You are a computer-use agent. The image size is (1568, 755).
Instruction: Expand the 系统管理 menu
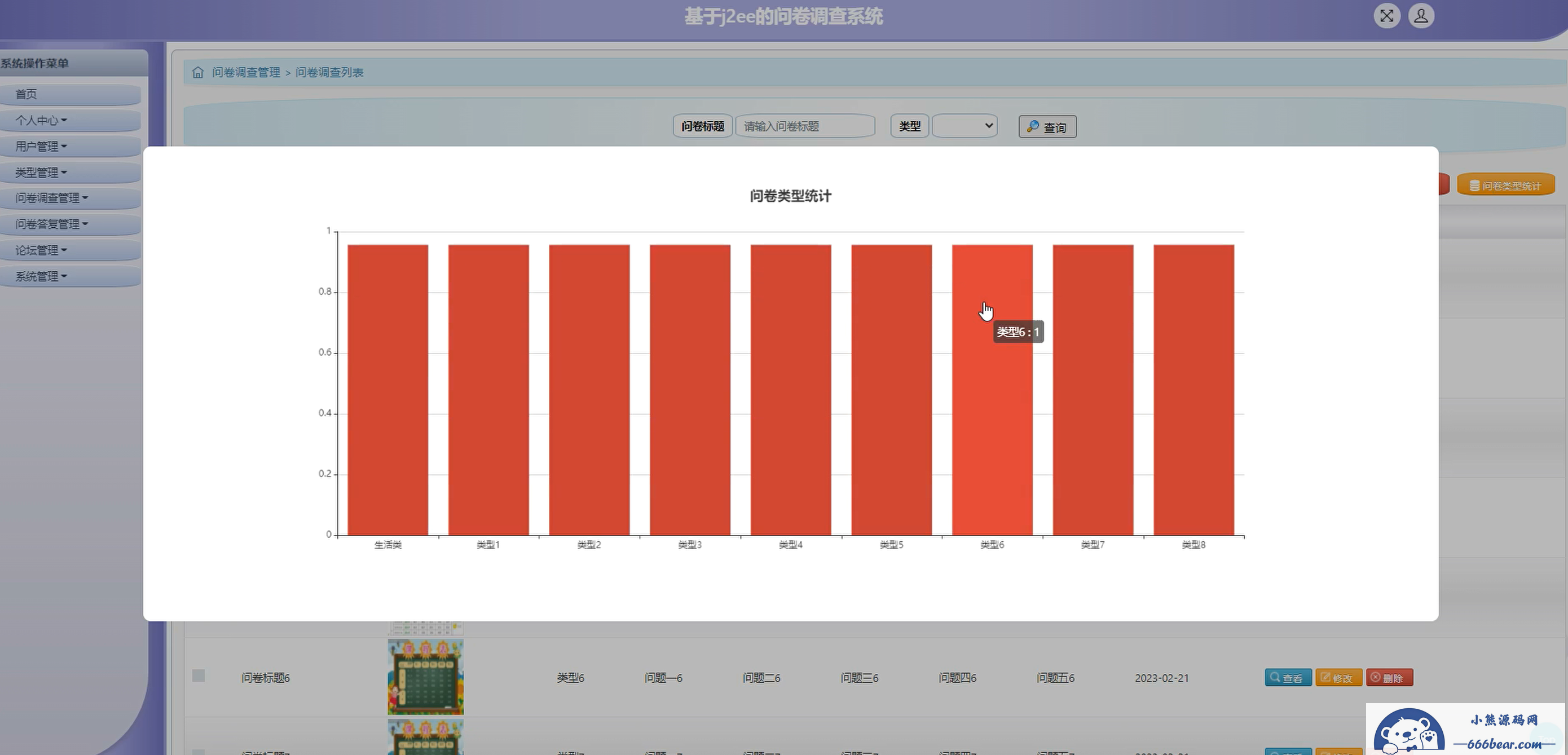pos(71,277)
